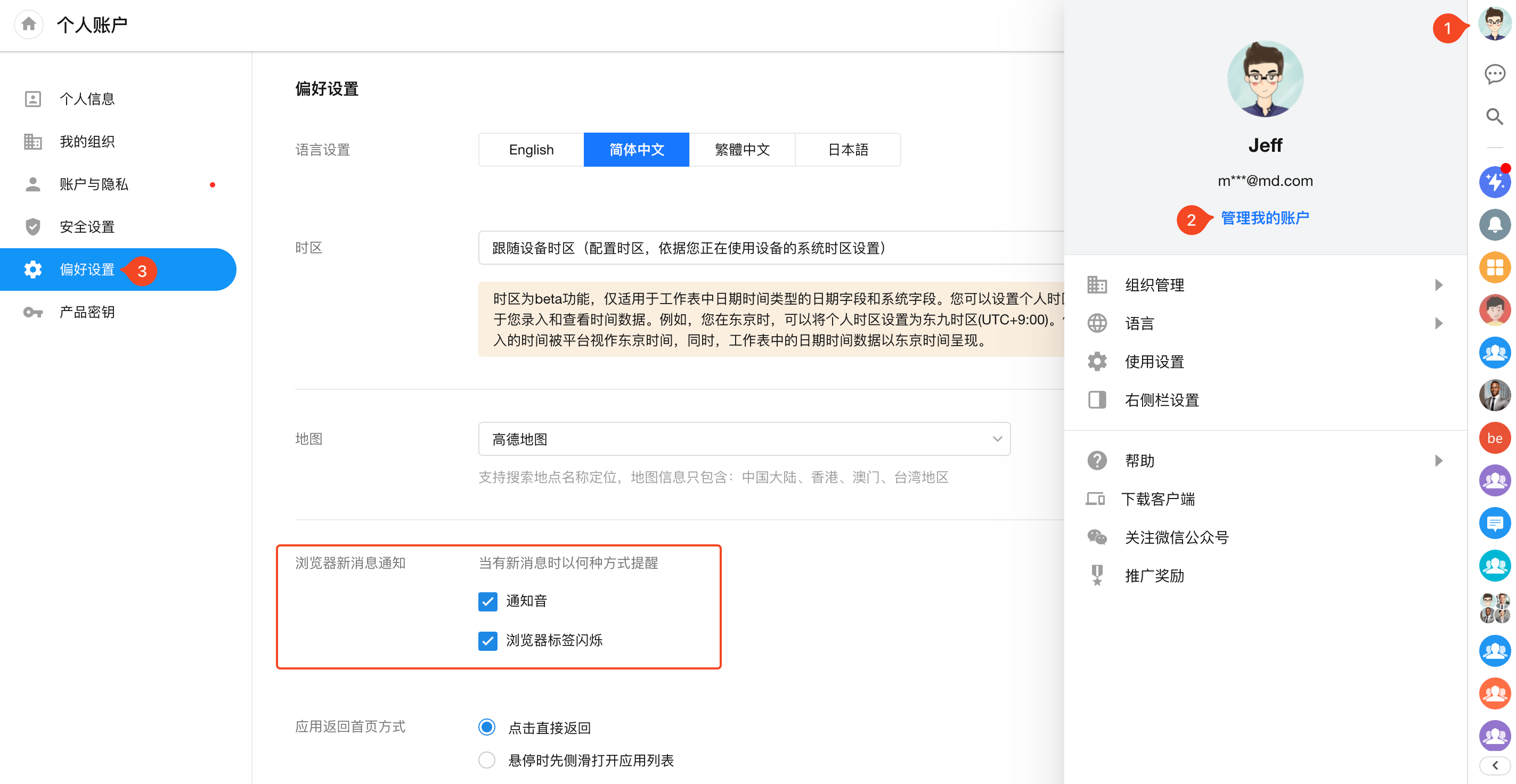The image size is (1516, 784).
Task: Open the red 'be' avatar icon
Action: [1494, 438]
